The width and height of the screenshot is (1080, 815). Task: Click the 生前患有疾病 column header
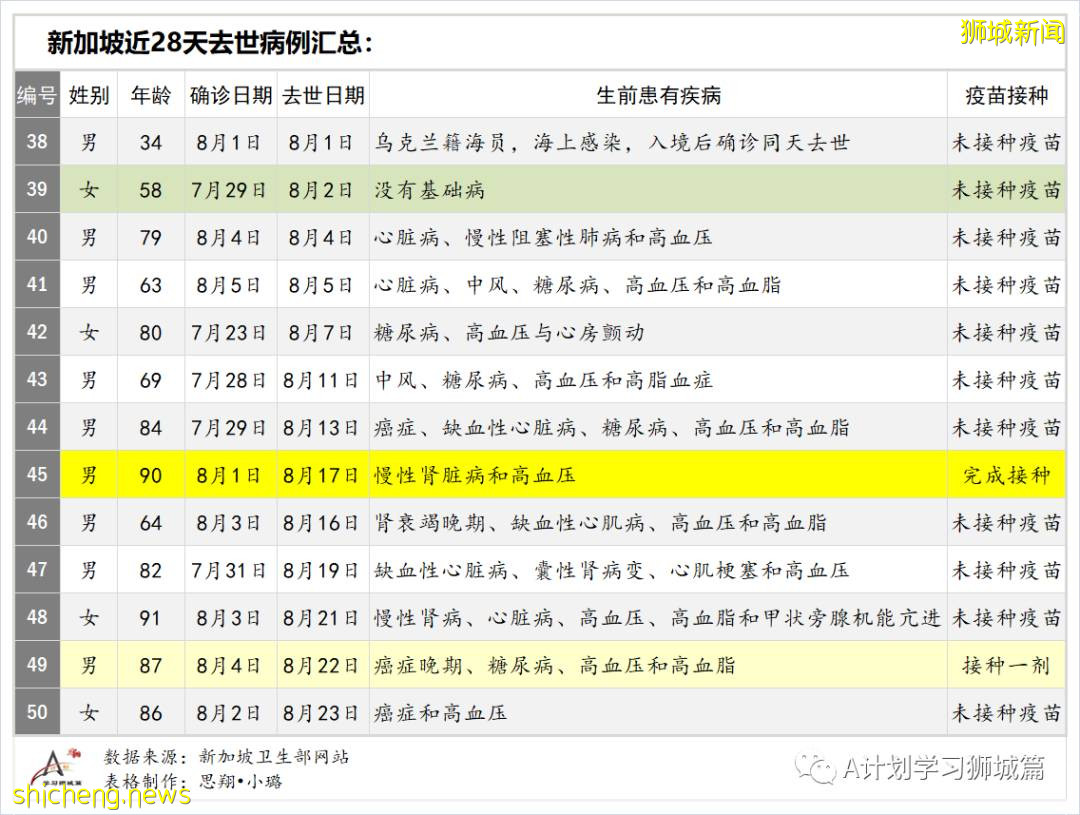coord(658,95)
